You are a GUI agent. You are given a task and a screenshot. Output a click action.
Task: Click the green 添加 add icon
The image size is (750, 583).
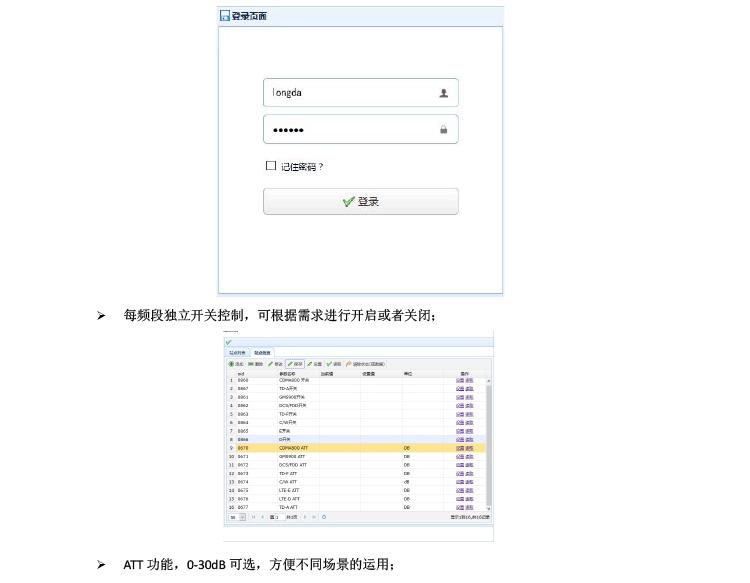pyautogui.click(x=232, y=364)
